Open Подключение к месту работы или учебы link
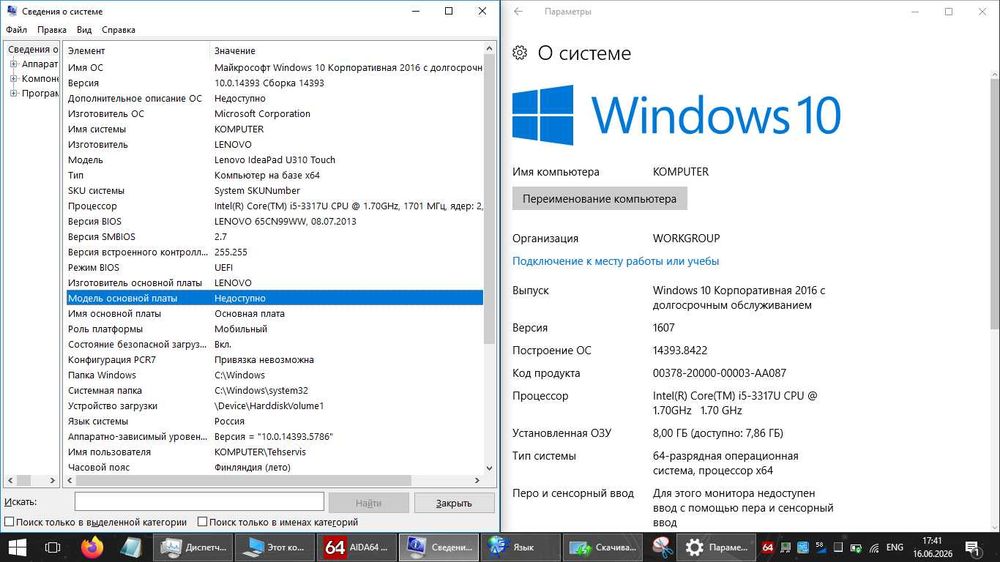This screenshot has width=1000, height=562. coord(615,261)
